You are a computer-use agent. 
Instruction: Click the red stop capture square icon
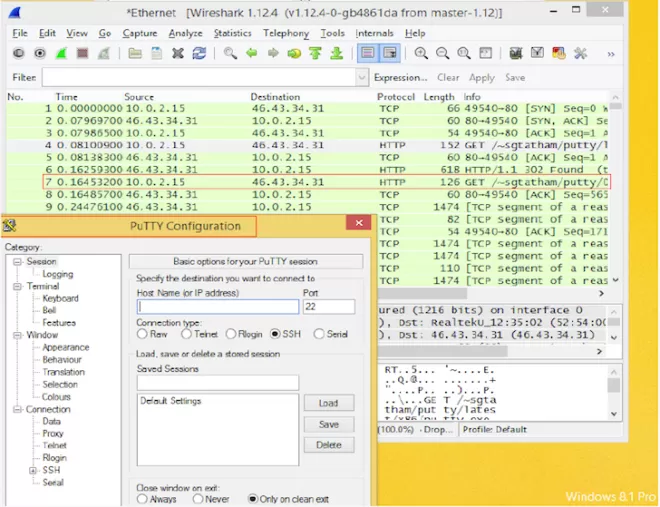84,54
